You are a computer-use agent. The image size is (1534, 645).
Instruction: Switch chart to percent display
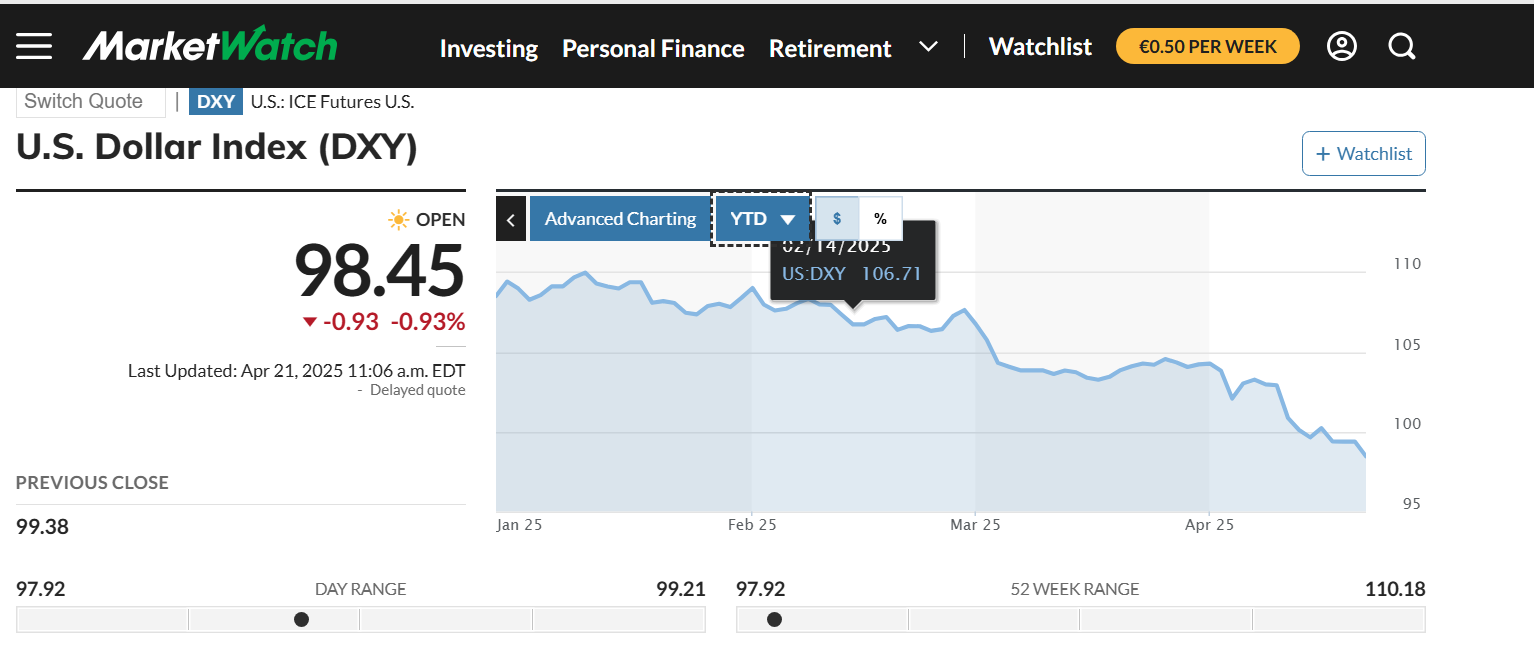(880, 219)
